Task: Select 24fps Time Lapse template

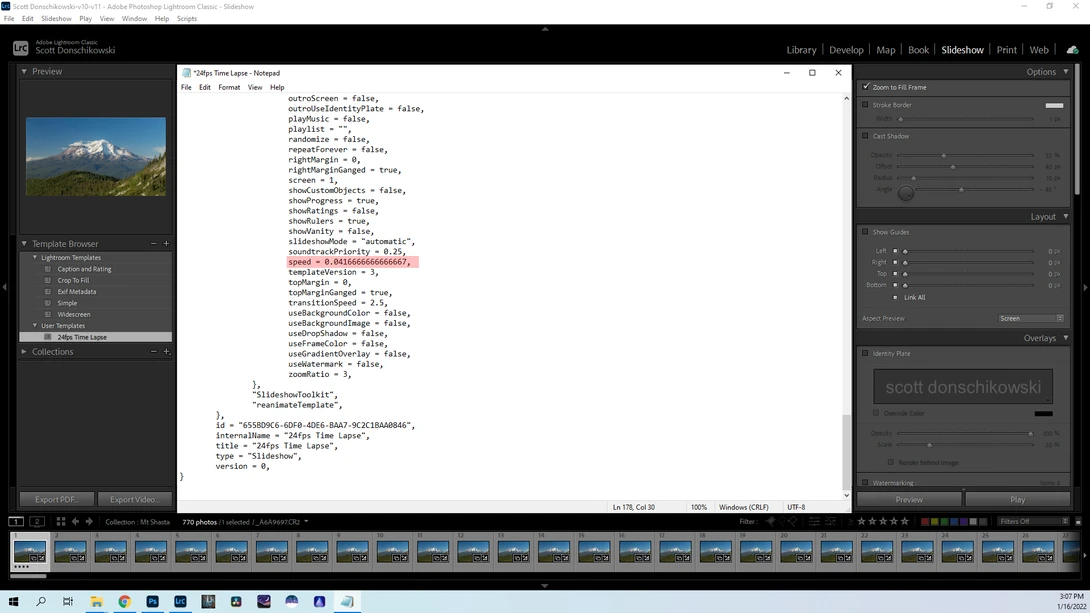Action: [x=96, y=337]
